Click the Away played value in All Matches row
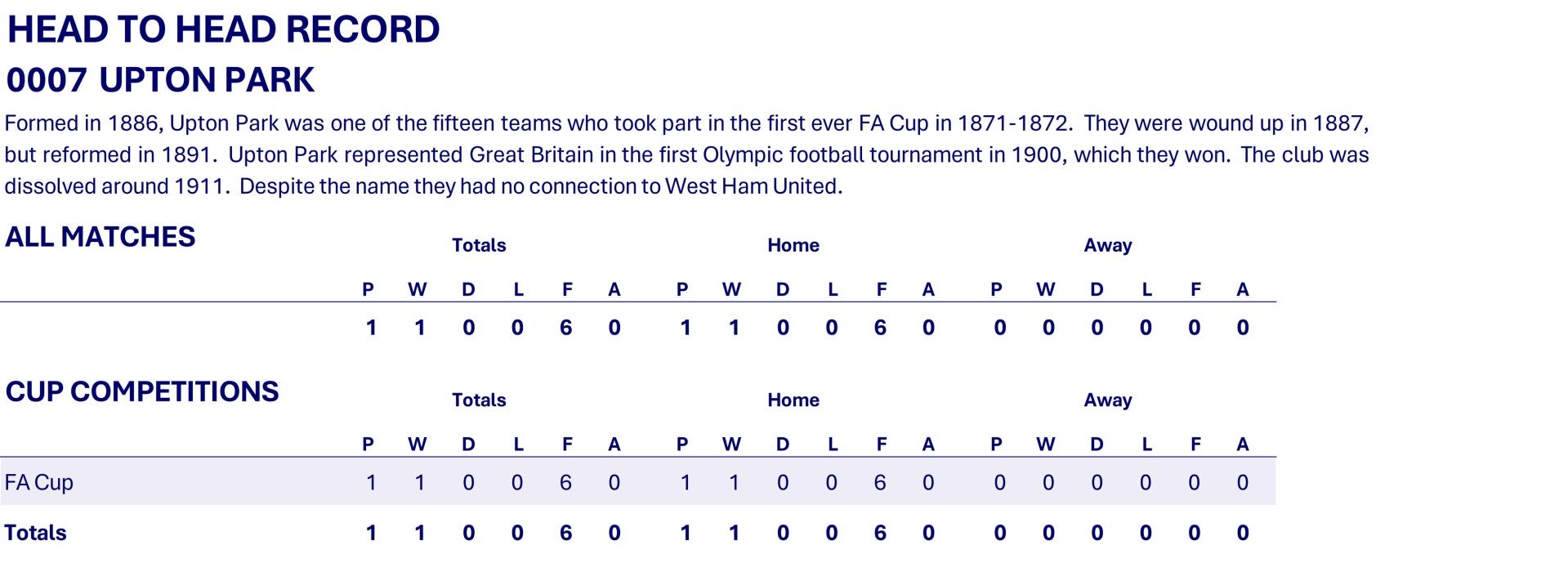This screenshot has height=581, width=1568. [x=999, y=328]
